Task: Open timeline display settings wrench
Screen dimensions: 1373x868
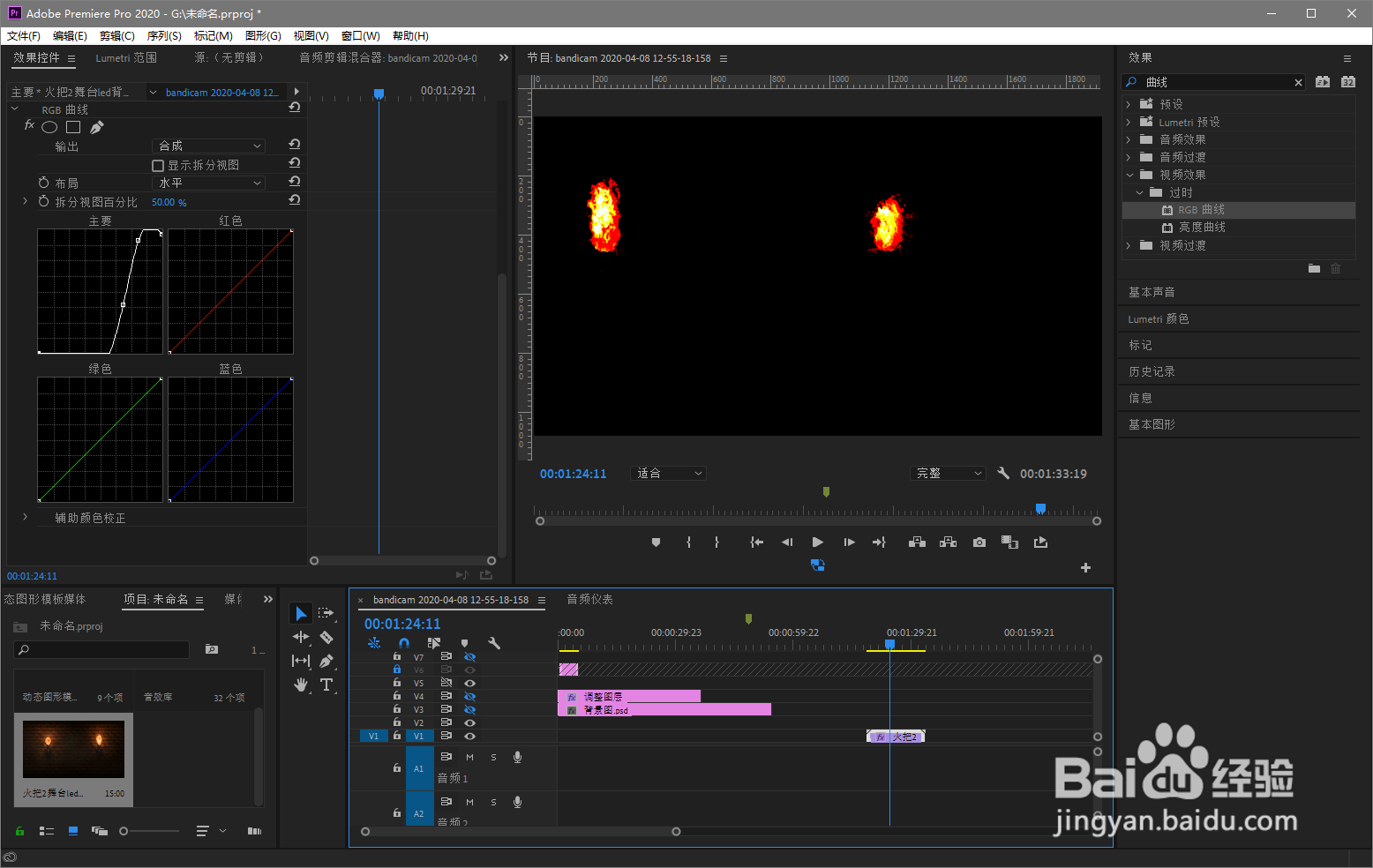Action: (494, 643)
